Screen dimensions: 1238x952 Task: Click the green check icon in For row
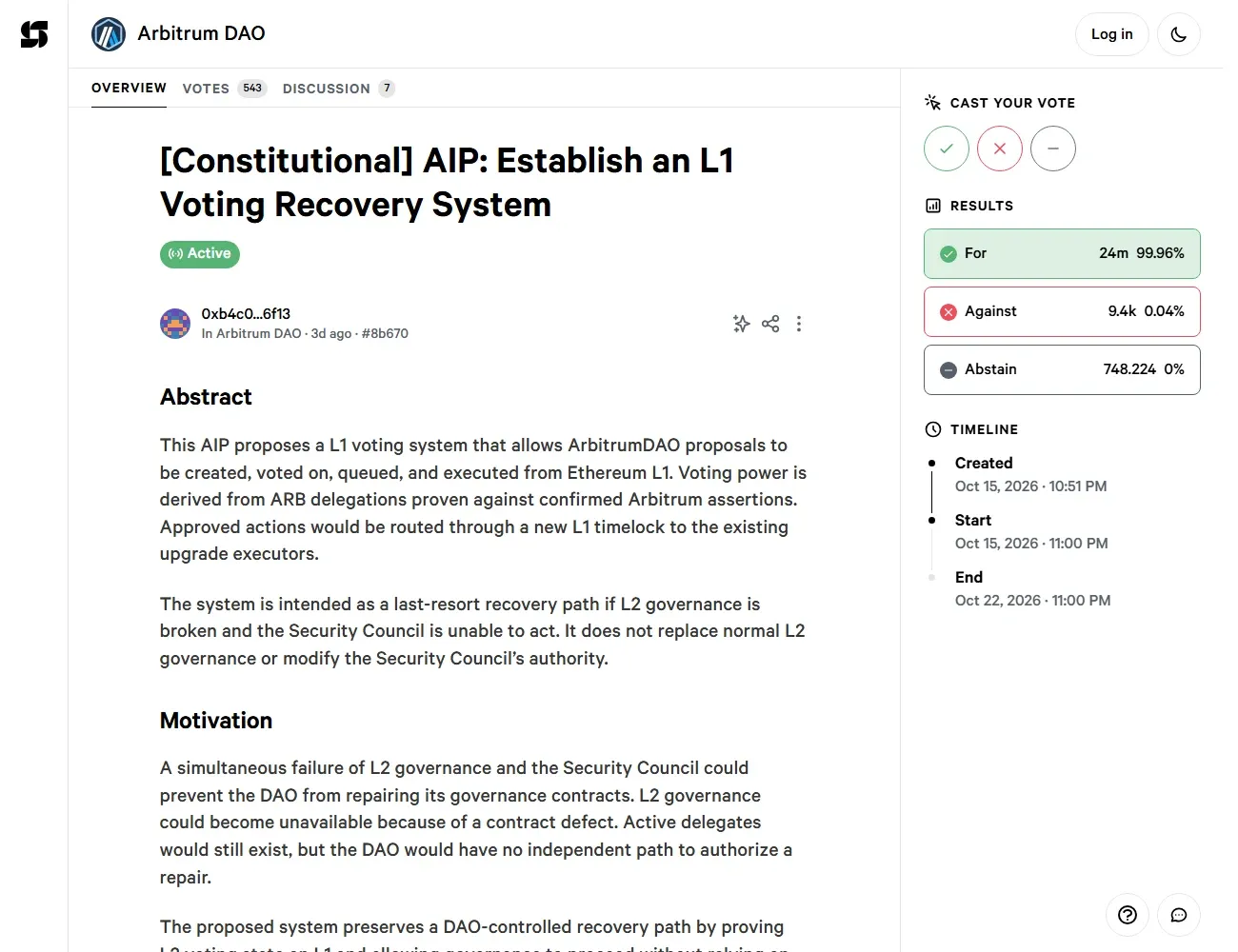point(948,254)
